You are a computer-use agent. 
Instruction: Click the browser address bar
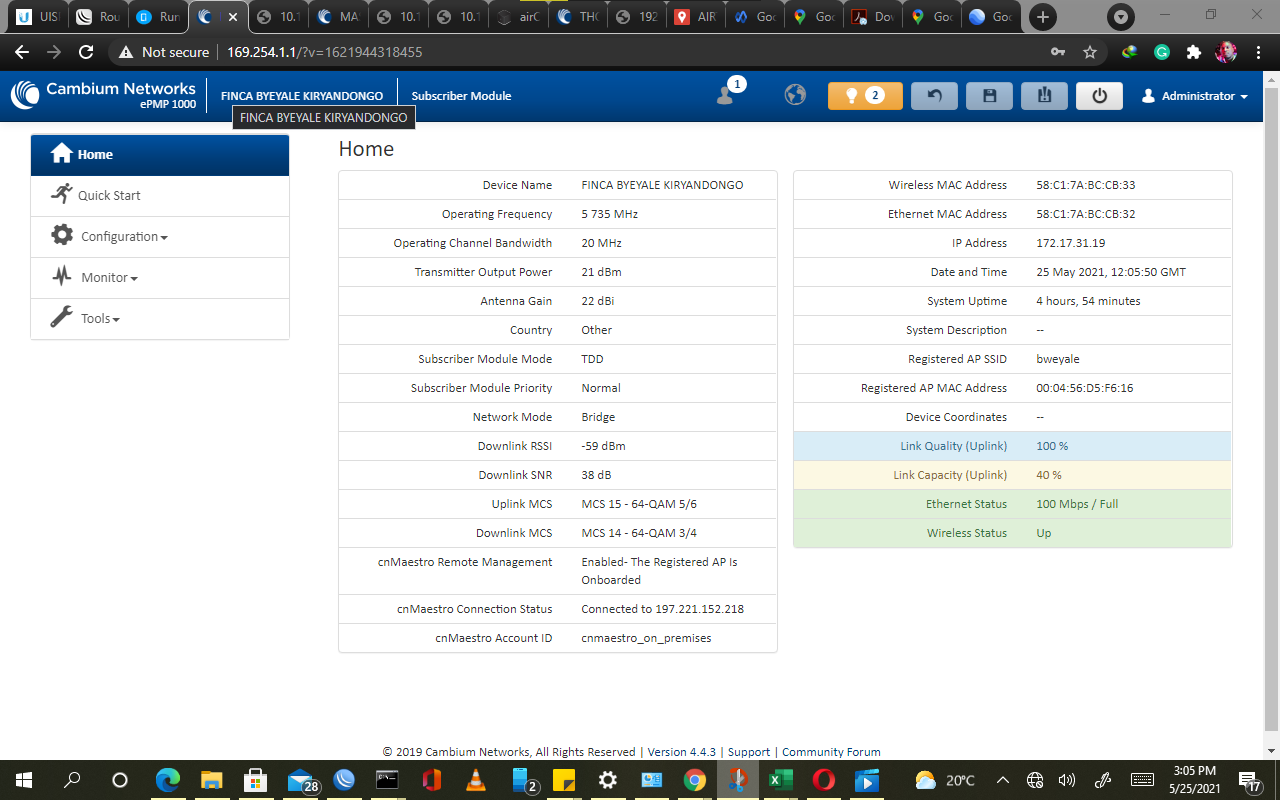tap(600, 52)
